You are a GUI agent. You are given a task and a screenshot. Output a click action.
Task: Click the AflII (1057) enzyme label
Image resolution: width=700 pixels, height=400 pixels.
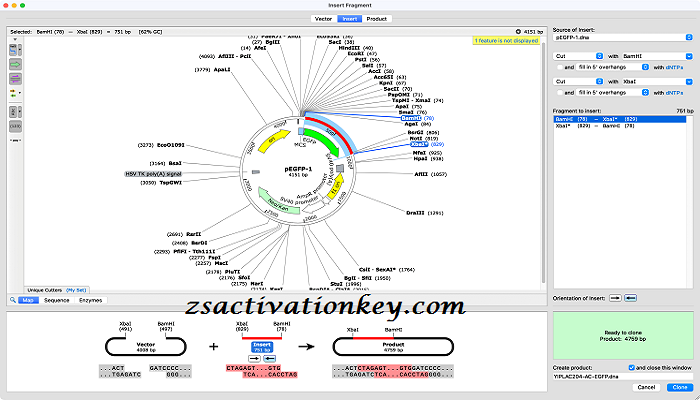(x=430, y=174)
